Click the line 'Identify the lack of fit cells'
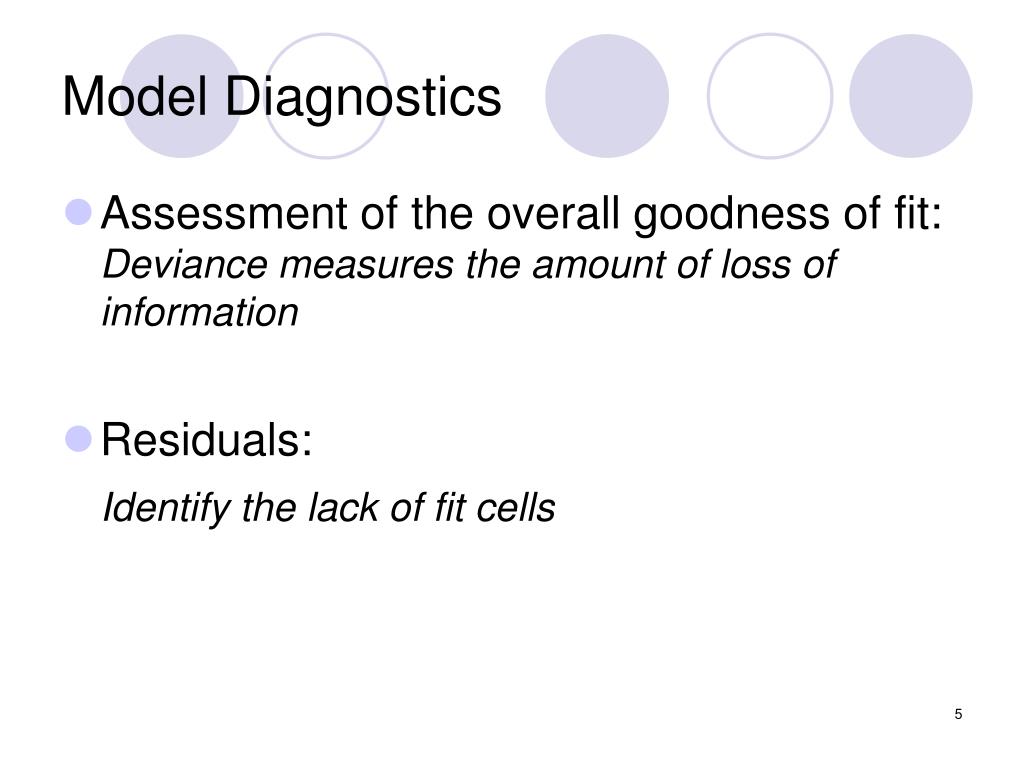Screen dimensions: 1024x768 click(329, 508)
